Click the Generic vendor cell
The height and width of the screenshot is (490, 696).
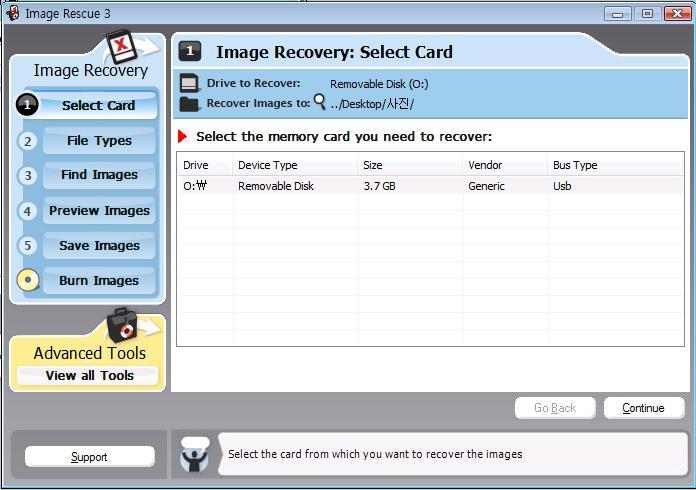[486, 186]
